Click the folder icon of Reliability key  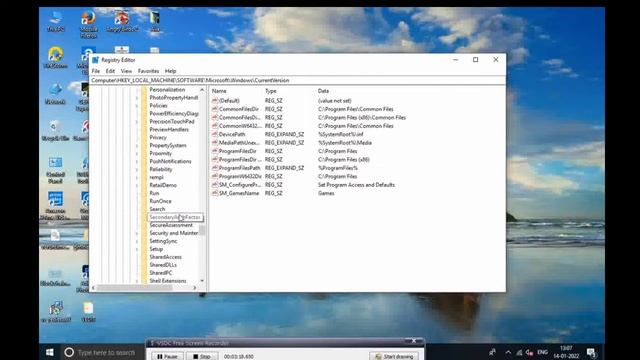pyautogui.click(x=144, y=169)
